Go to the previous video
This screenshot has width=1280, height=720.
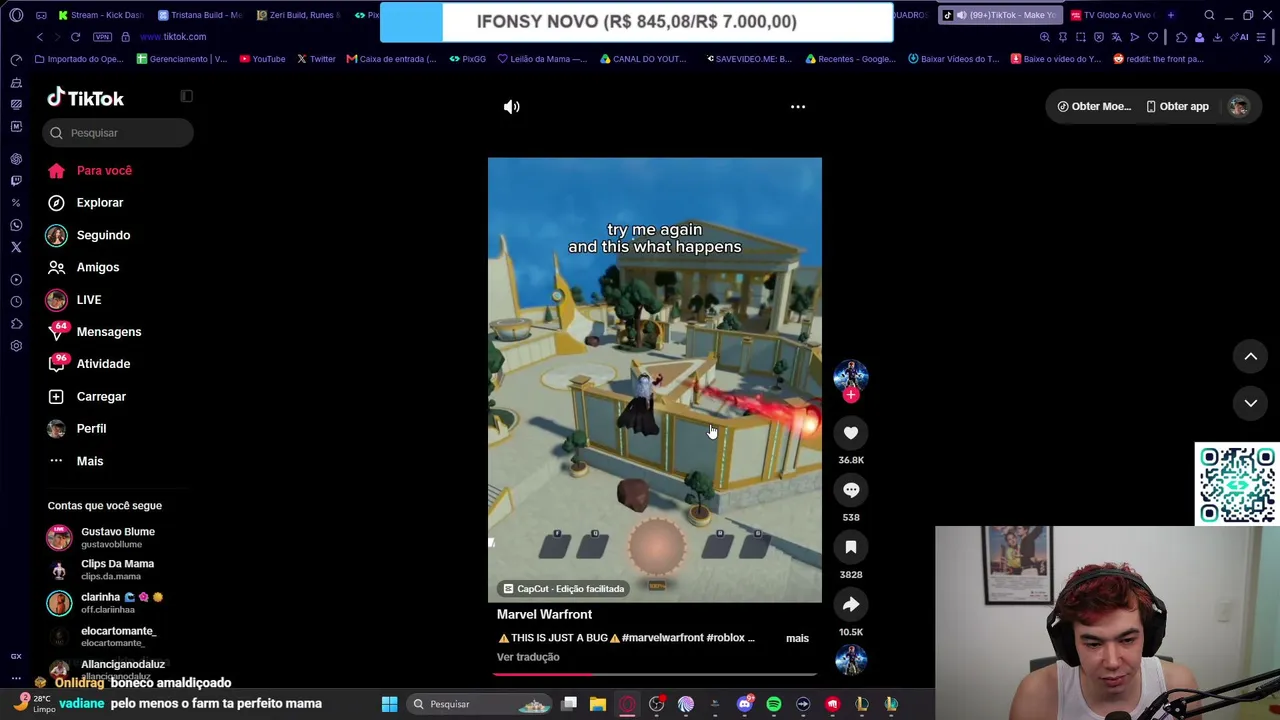click(1250, 356)
